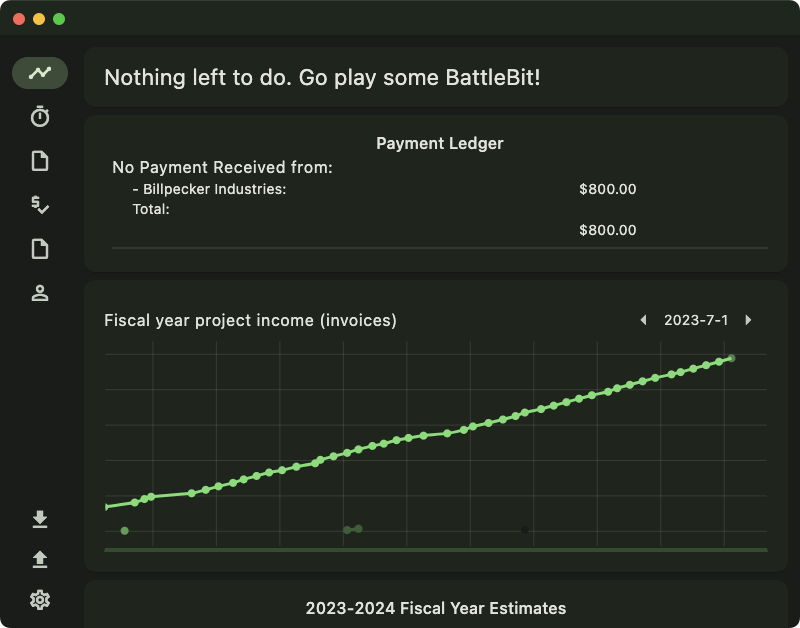This screenshot has width=800, height=628.
Task: Click the 2023-2024 Fiscal Year Estimates heading
Action: tap(435, 608)
